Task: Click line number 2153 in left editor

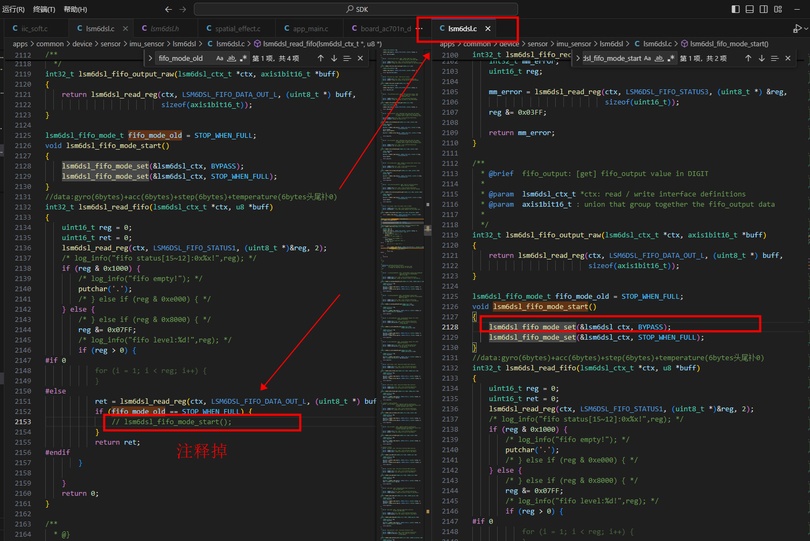Action: 23,422
